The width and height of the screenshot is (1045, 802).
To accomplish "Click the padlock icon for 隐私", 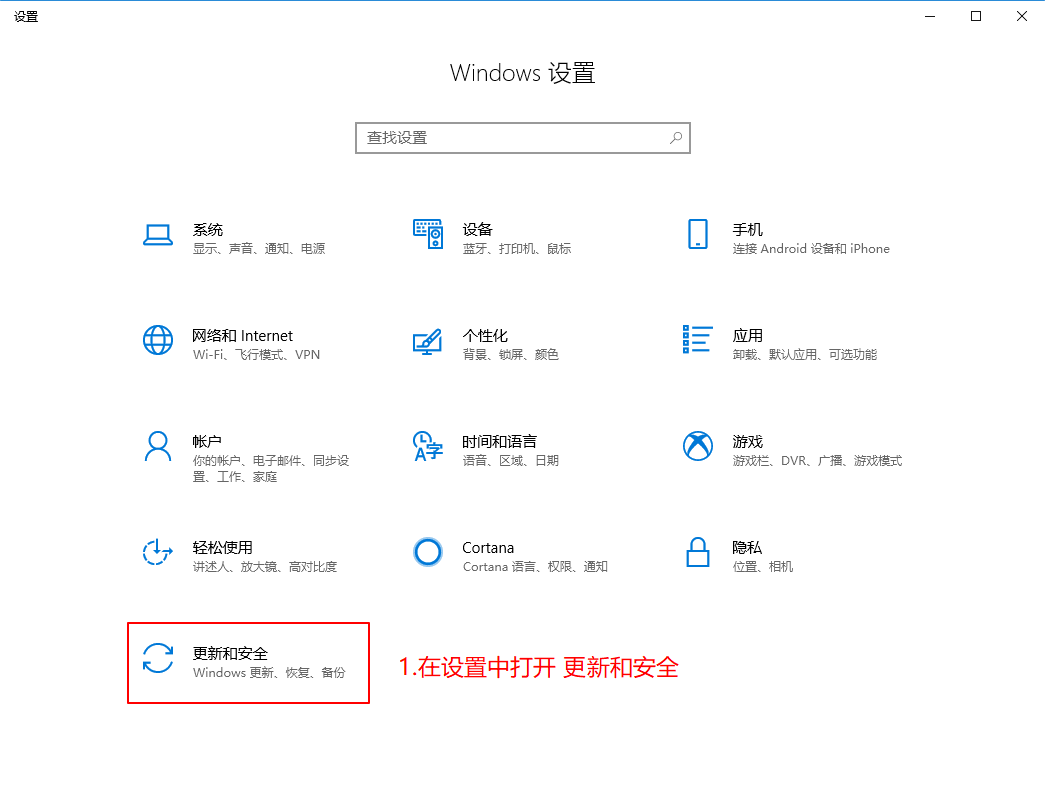I will coord(698,552).
